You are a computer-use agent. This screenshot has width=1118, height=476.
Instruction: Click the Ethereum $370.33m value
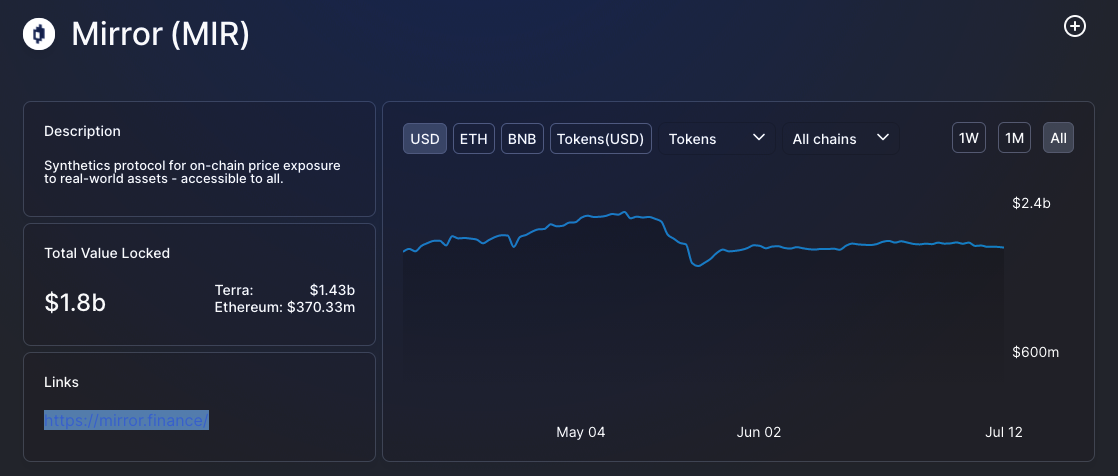click(321, 307)
